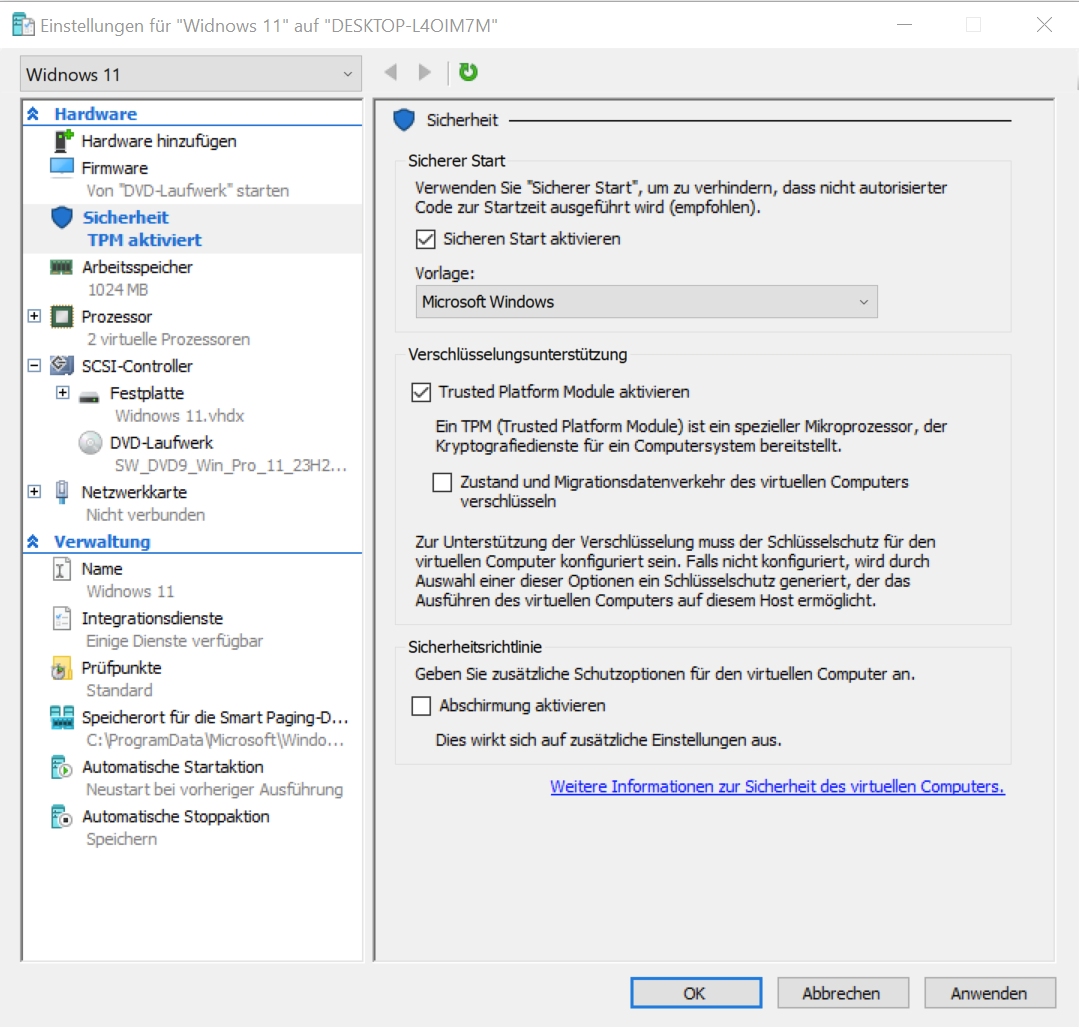The height and width of the screenshot is (1027, 1079).
Task: Click the Automatische Stoppaktion icon
Action: 61,816
